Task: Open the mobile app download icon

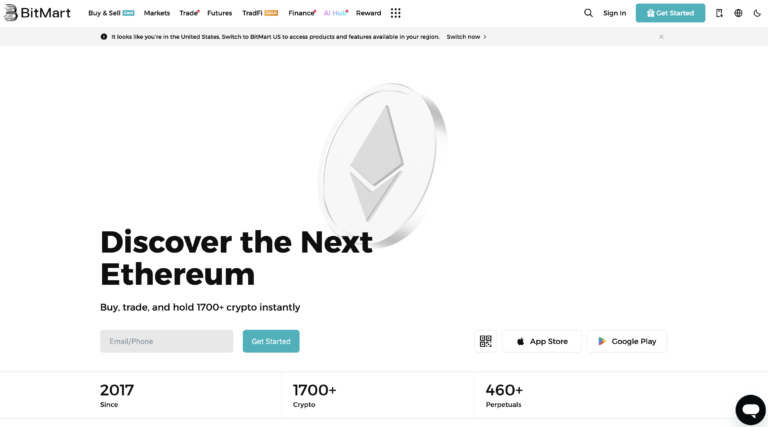Action: point(719,13)
